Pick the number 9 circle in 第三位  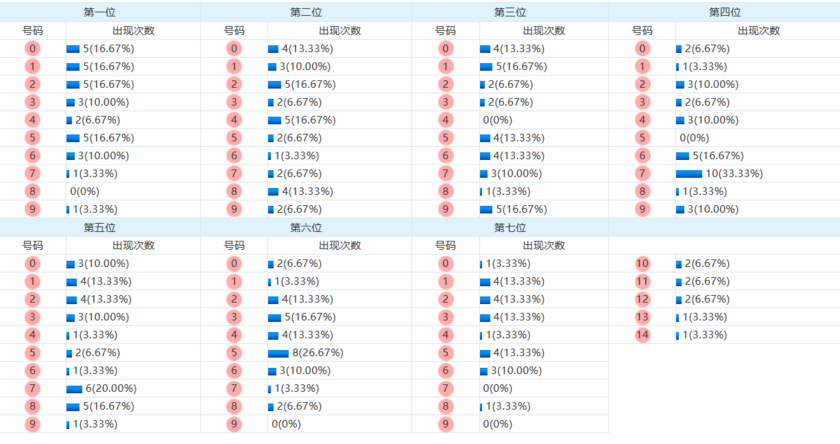(x=445, y=209)
